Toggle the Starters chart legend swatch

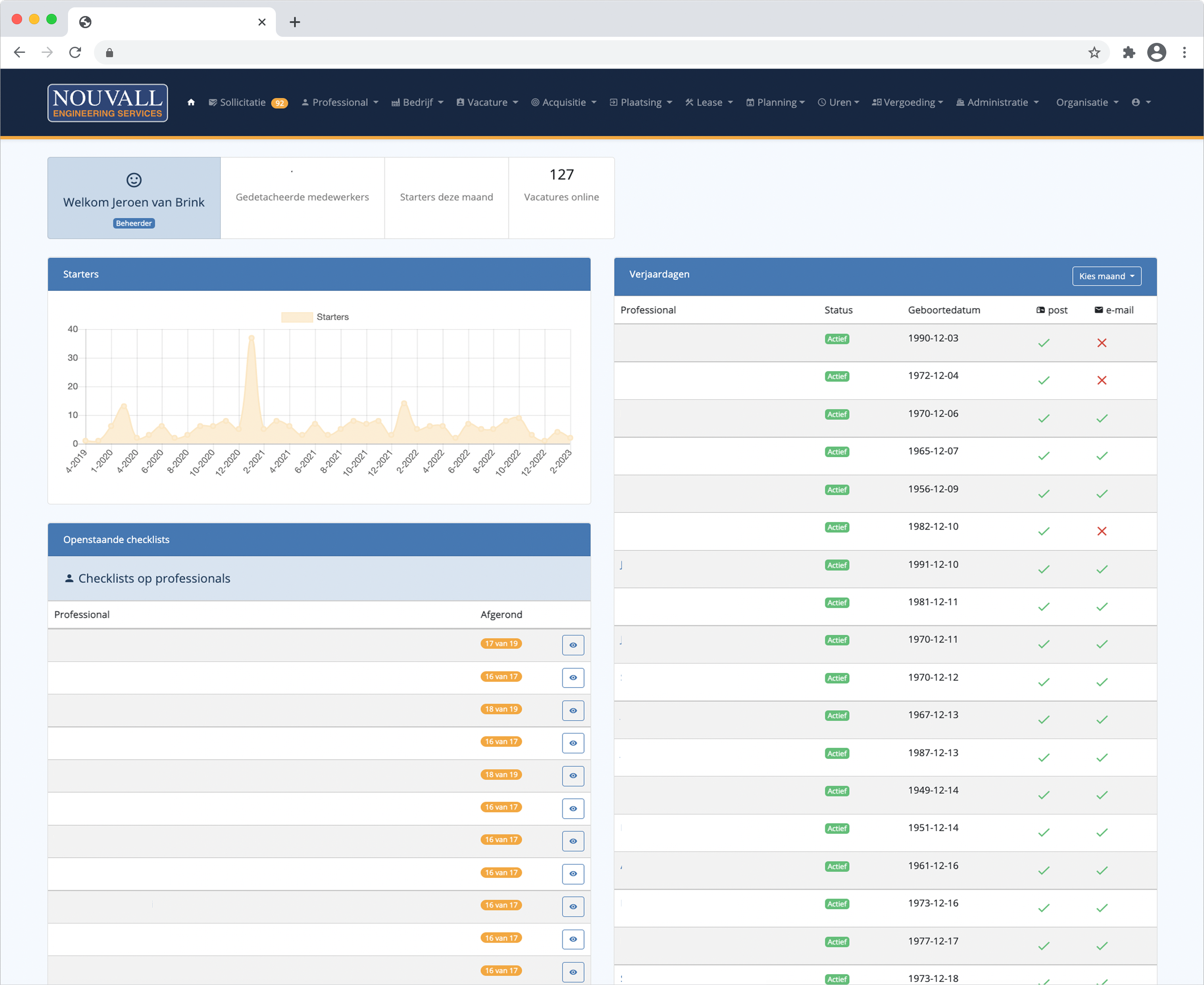[297, 317]
